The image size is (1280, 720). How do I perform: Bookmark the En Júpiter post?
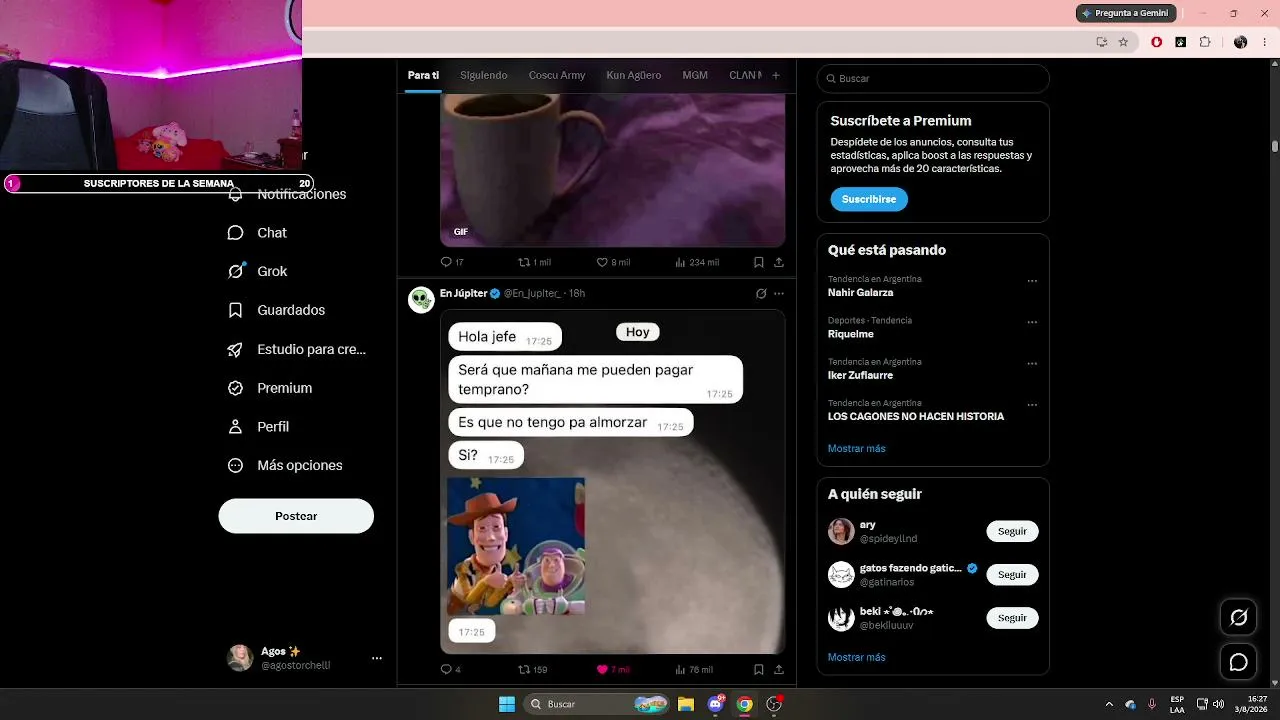click(x=759, y=669)
